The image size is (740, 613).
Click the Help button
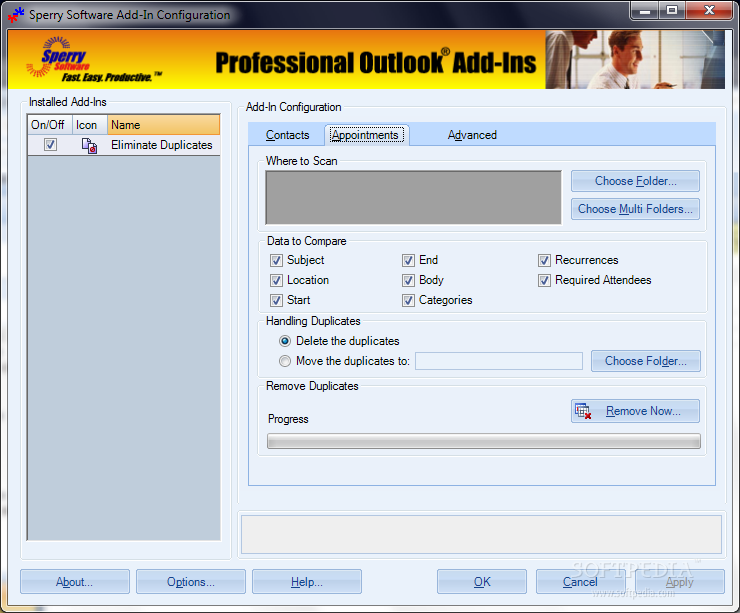pyautogui.click(x=307, y=582)
